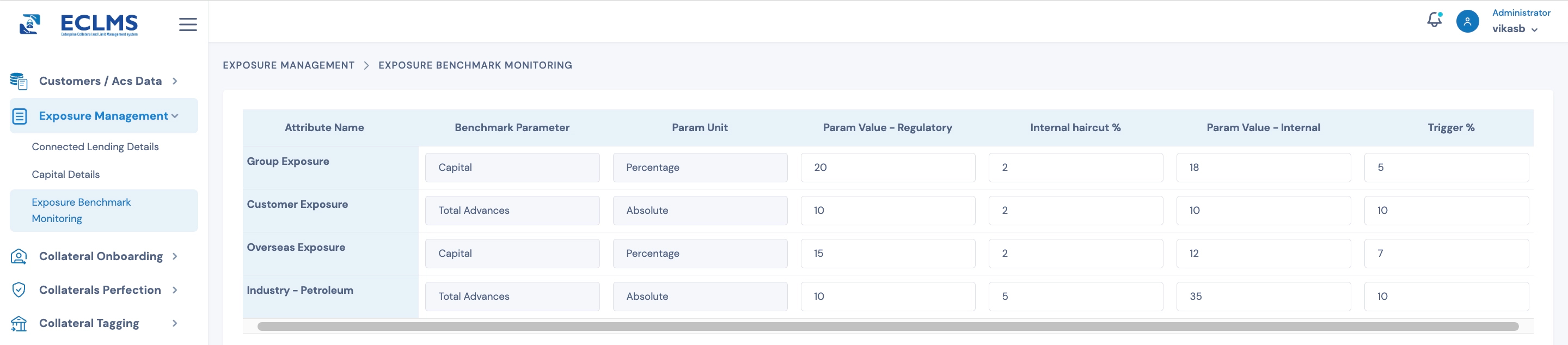1568x345 pixels.
Task: Click the Customers / Acs Data database icon
Action: [x=19, y=81]
